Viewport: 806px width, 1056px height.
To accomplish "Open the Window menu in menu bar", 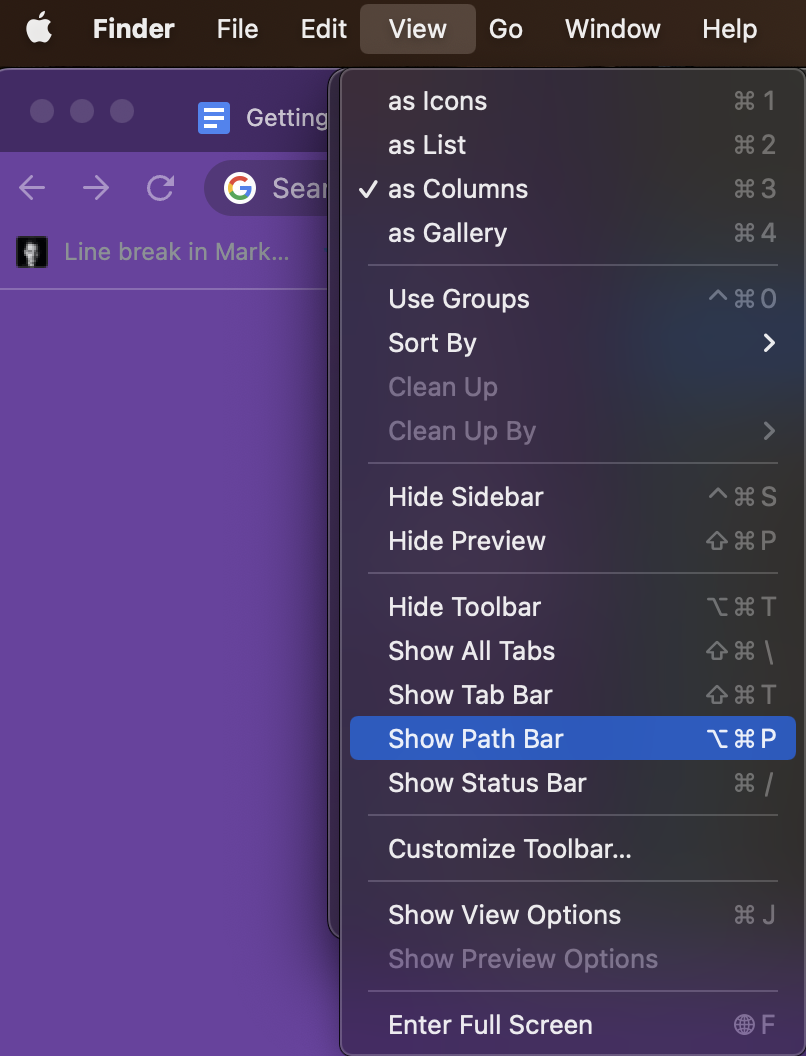I will [612, 29].
